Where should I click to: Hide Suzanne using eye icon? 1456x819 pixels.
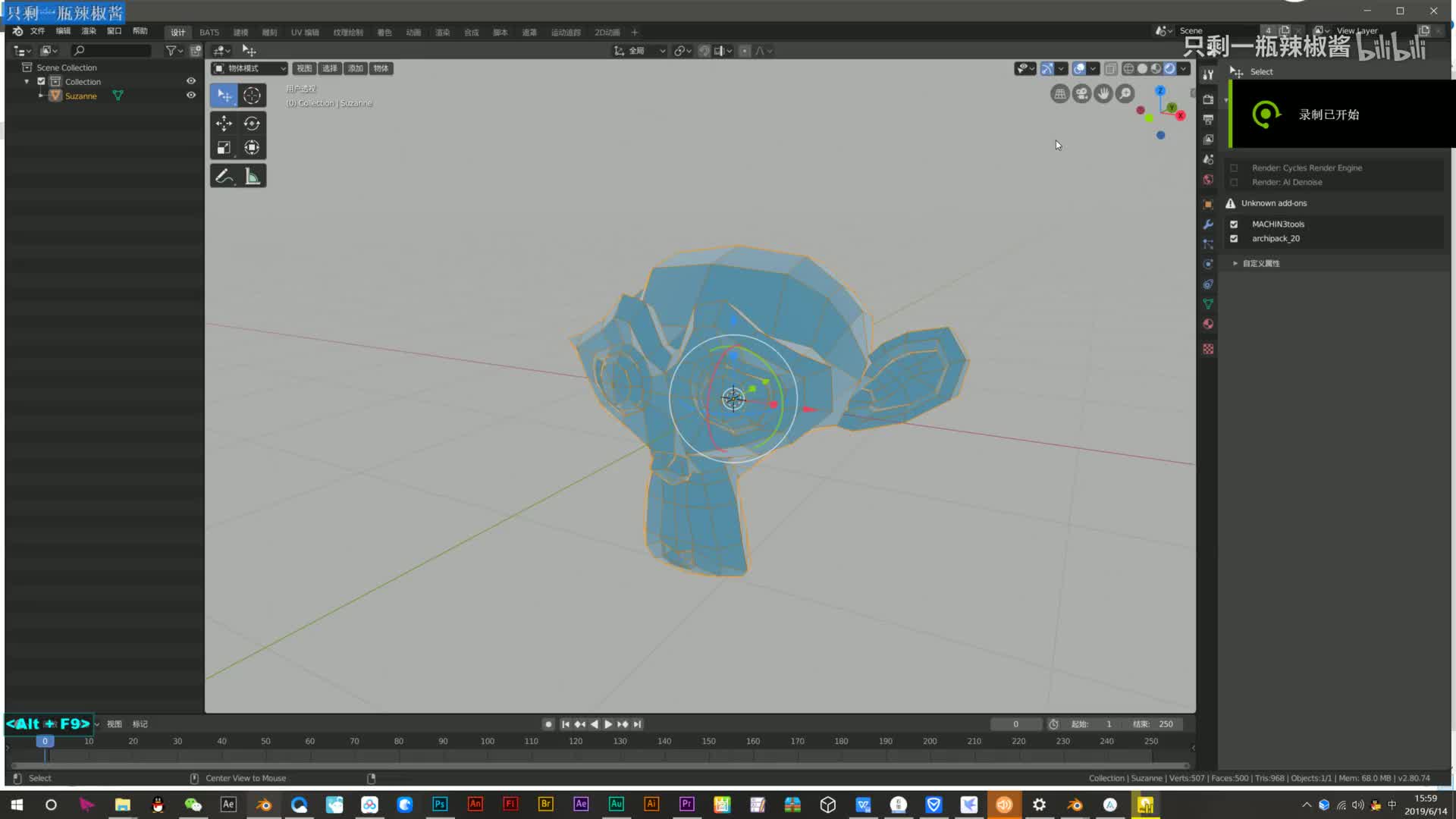click(191, 96)
